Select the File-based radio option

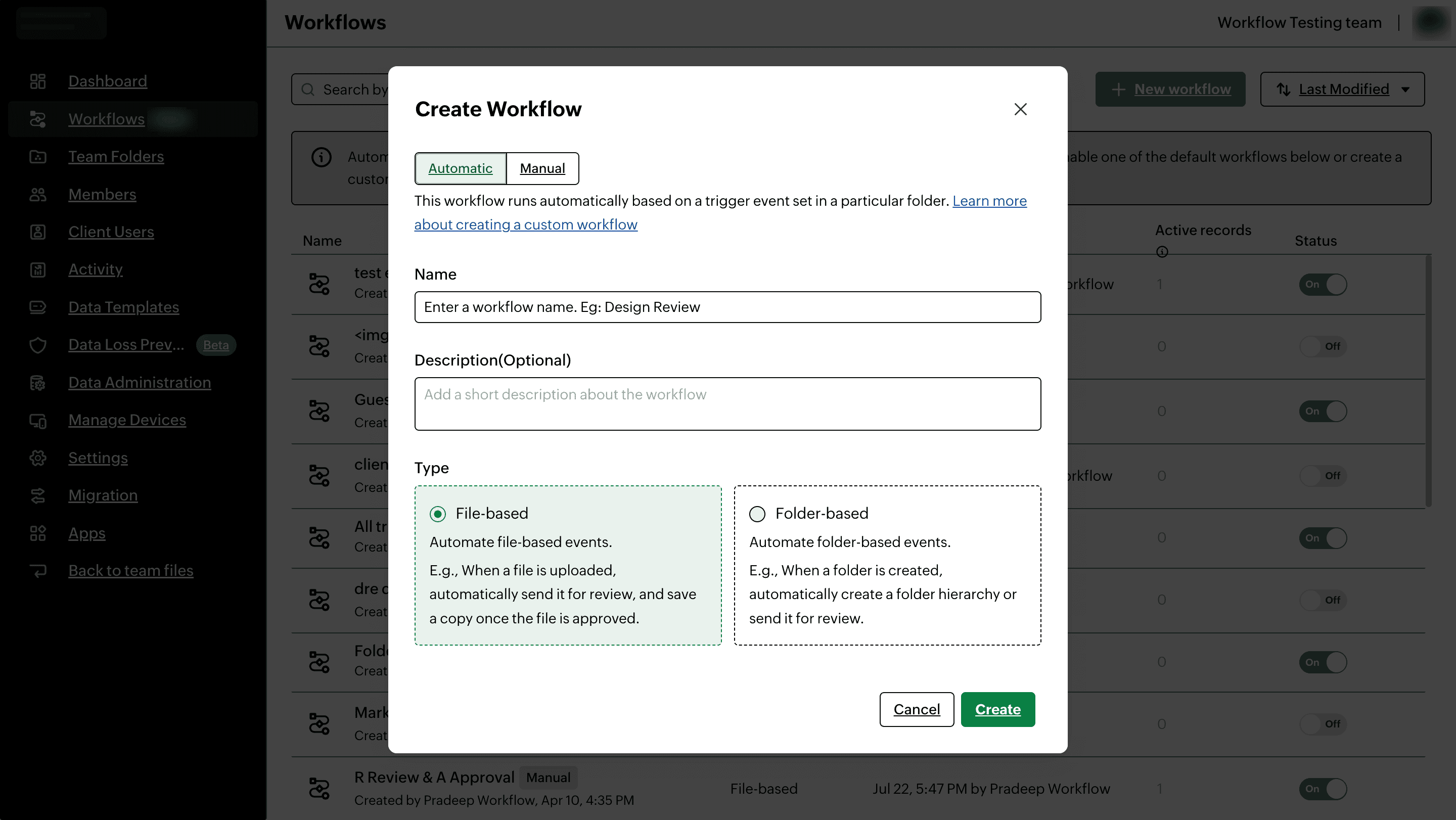tap(437, 514)
